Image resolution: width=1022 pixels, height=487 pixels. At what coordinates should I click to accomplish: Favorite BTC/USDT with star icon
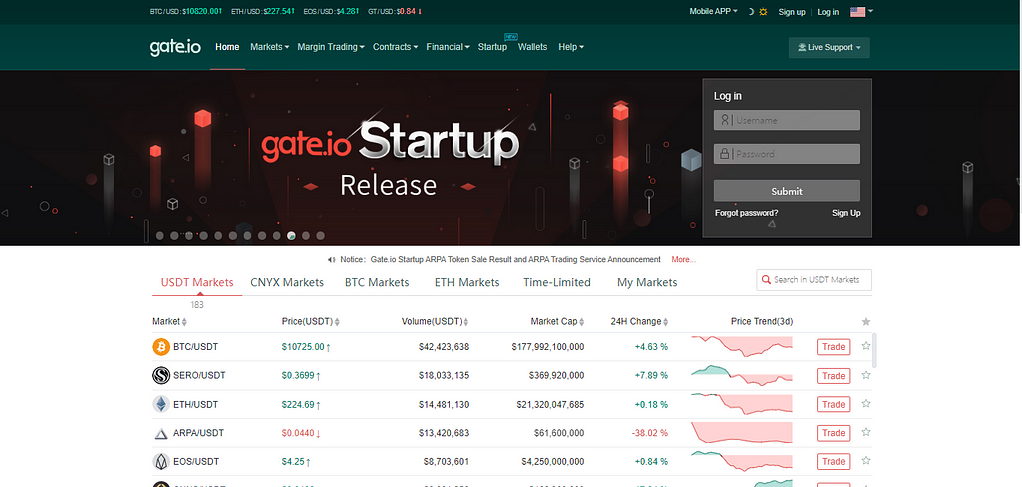pyautogui.click(x=866, y=346)
